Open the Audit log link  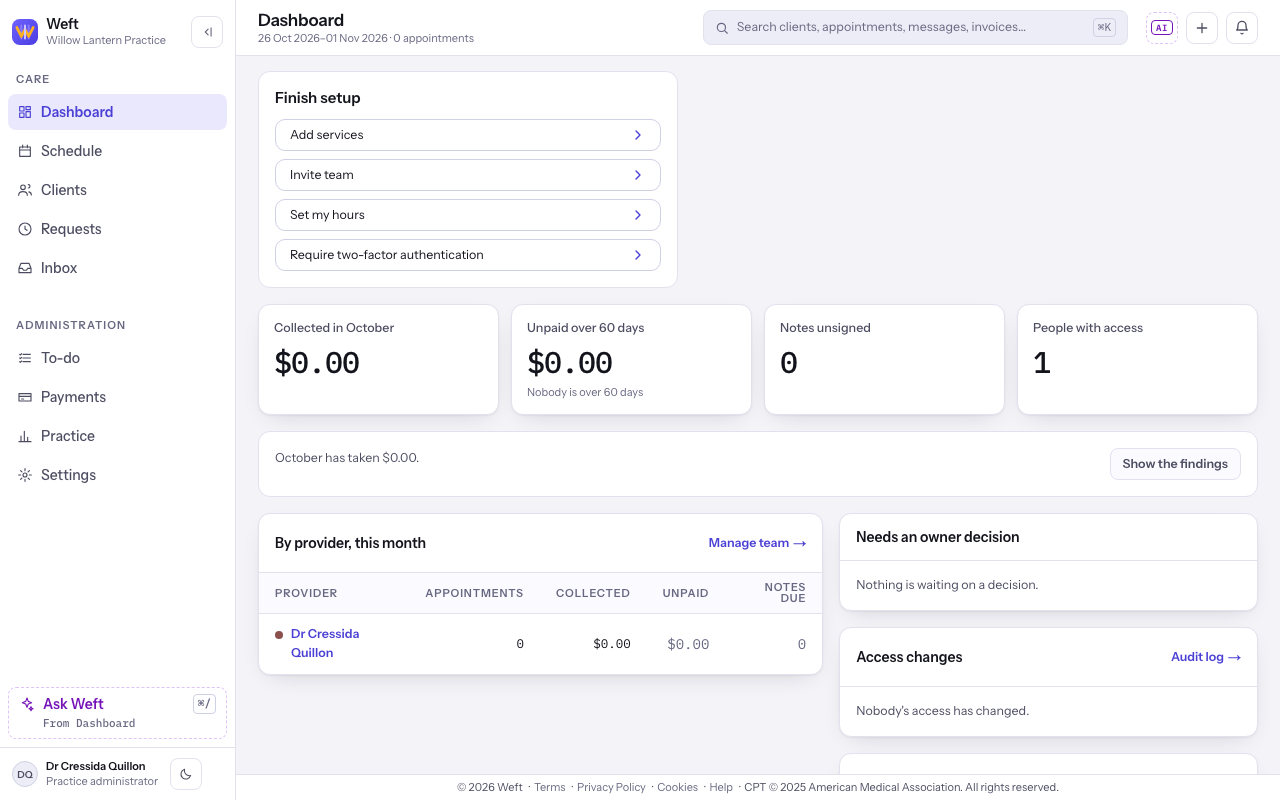pos(1206,657)
